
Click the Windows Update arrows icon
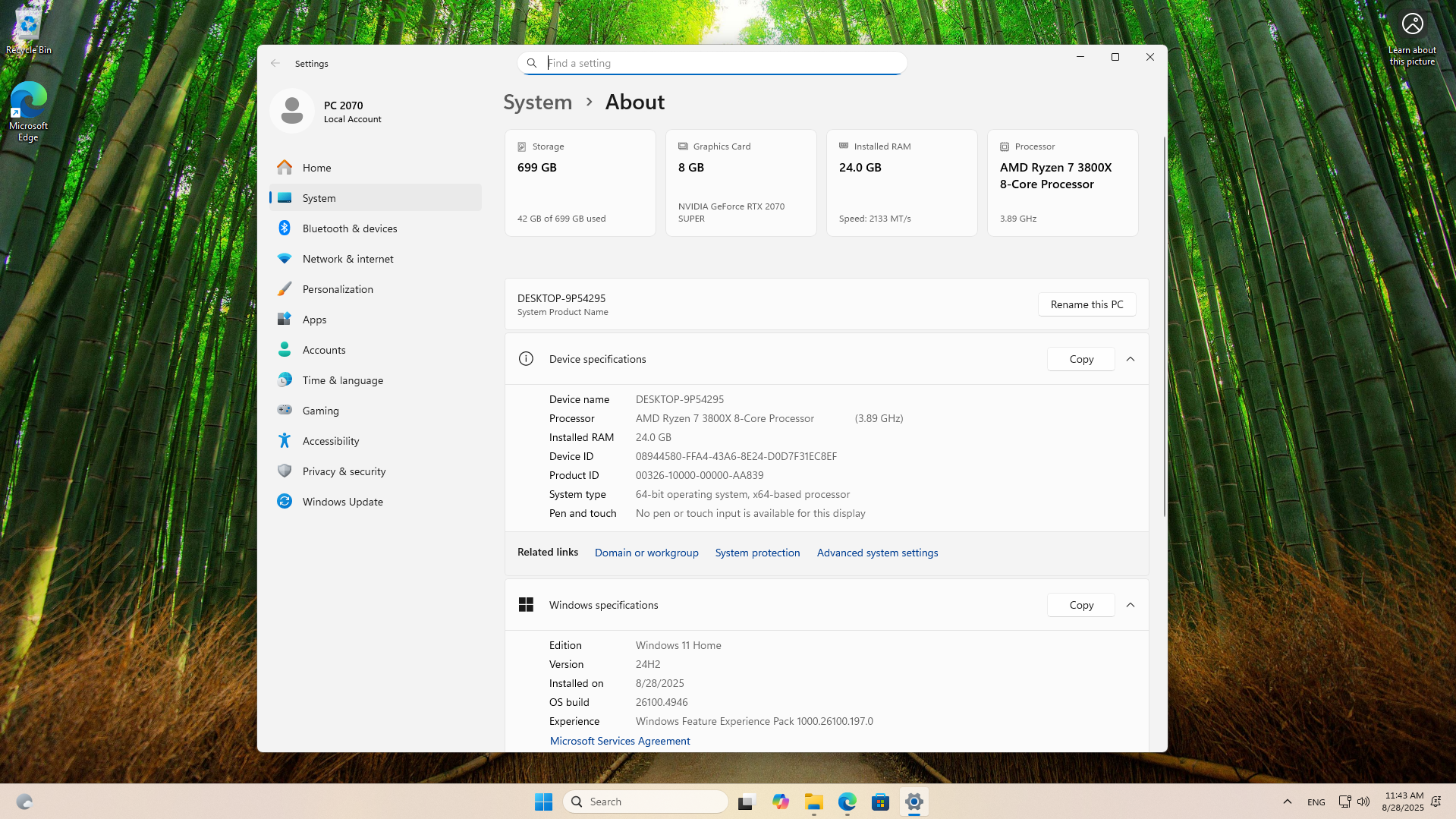pos(285,501)
